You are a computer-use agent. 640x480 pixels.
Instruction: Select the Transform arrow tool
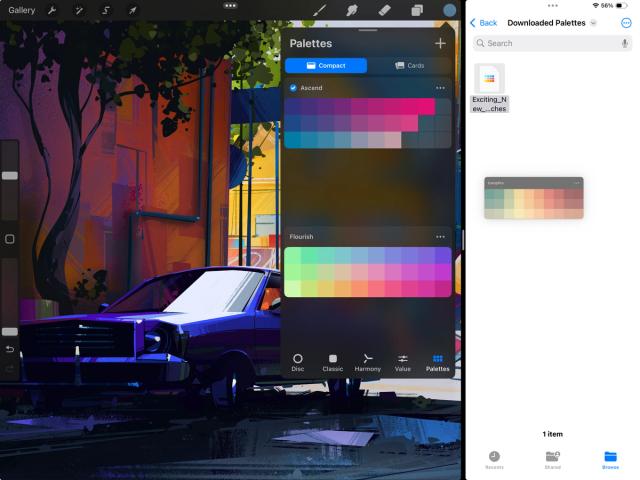133,10
